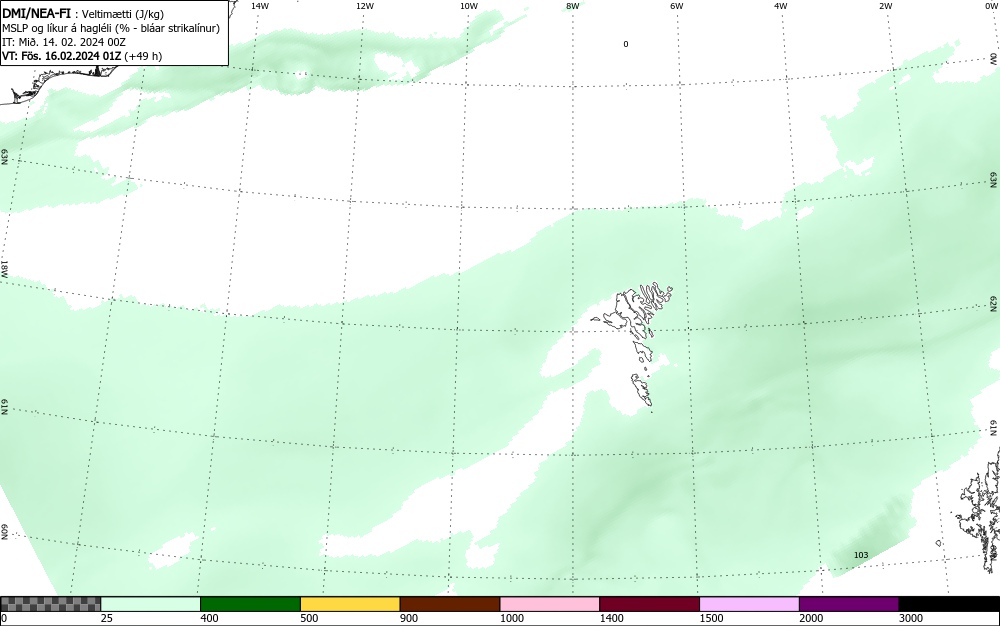Click the legend value 1500

[711, 618]
